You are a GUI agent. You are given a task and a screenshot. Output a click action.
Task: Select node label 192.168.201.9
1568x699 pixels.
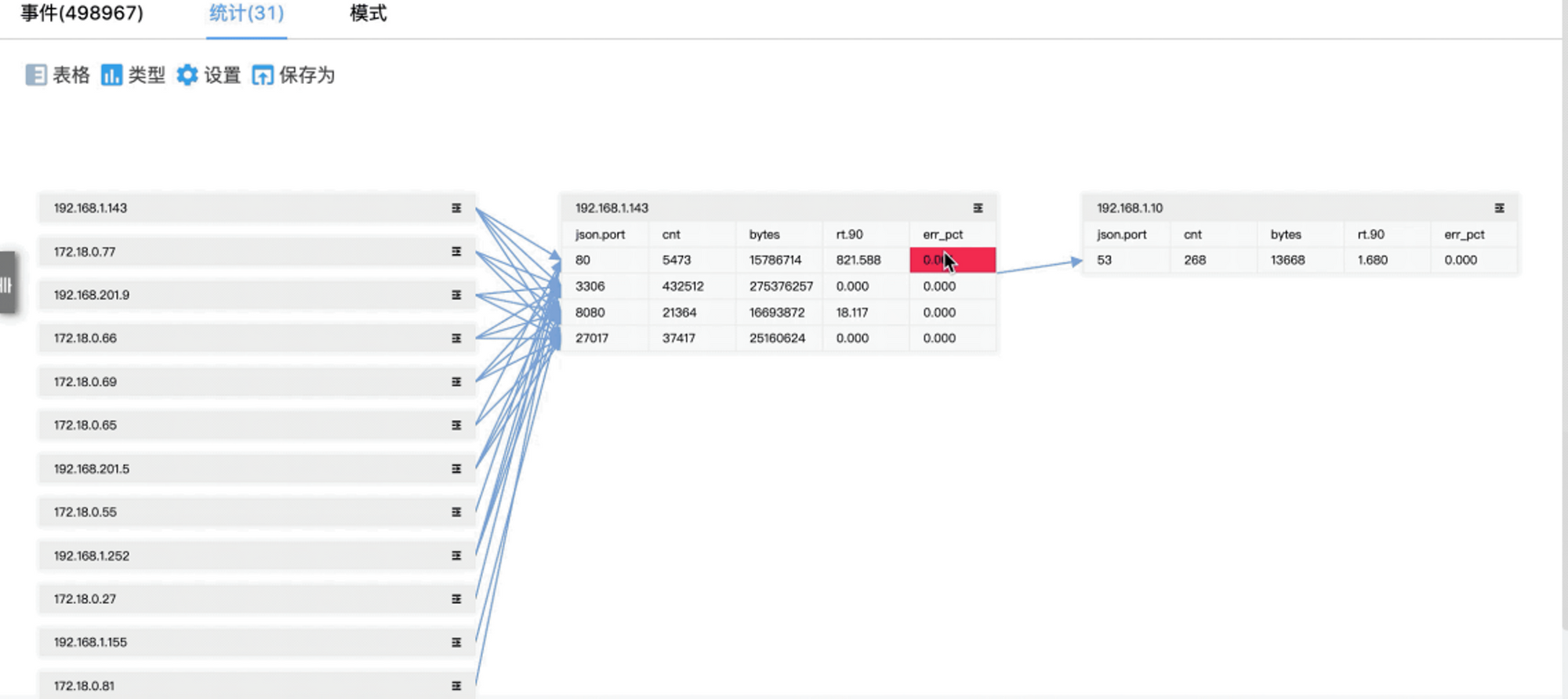coord(92,295)
